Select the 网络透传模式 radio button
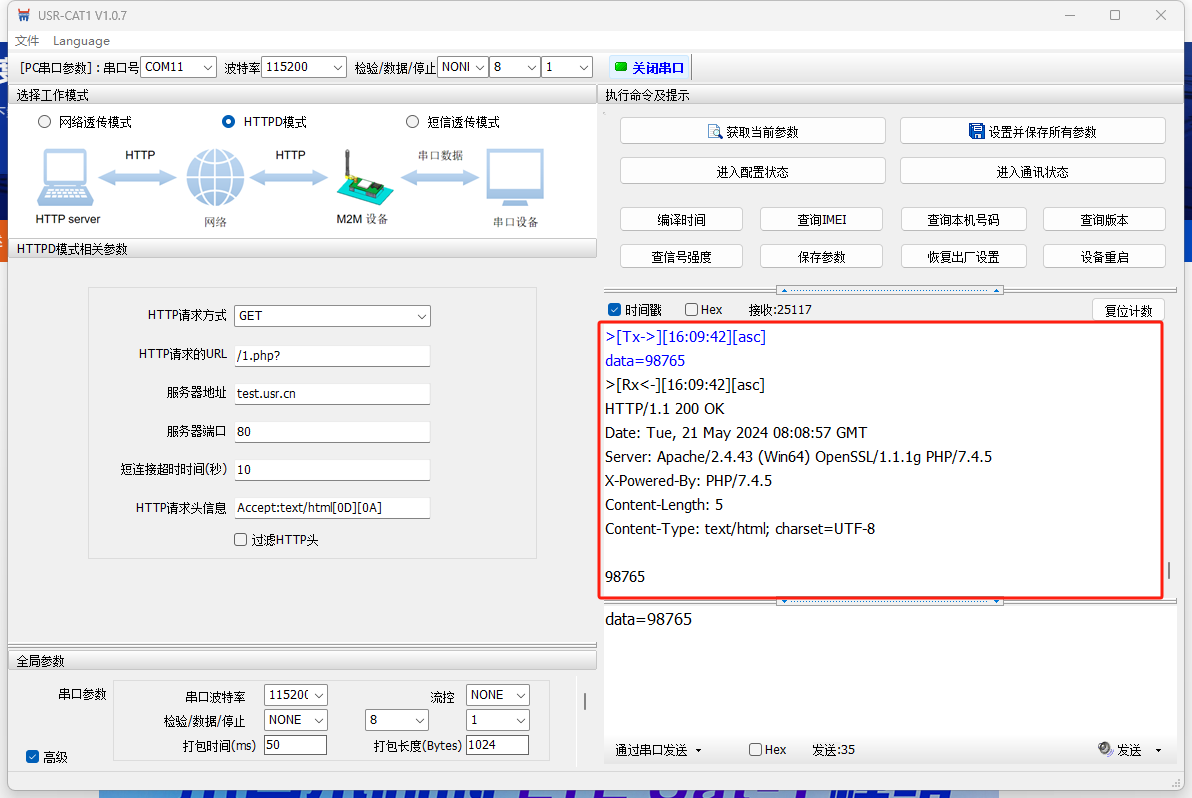The width and height of the screenshot is (1192, 798). (x=44, y=122)
